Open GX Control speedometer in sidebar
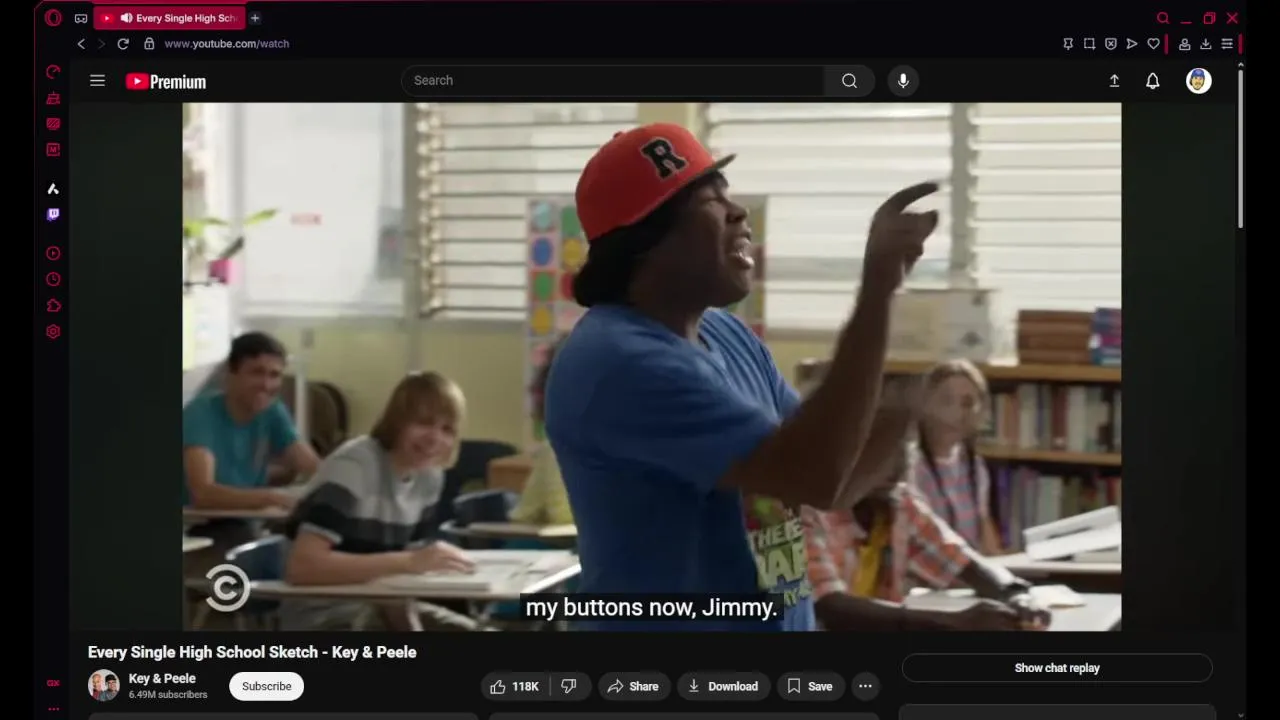Viewport: 1280px width, 720px height. (x=53, y=72)
